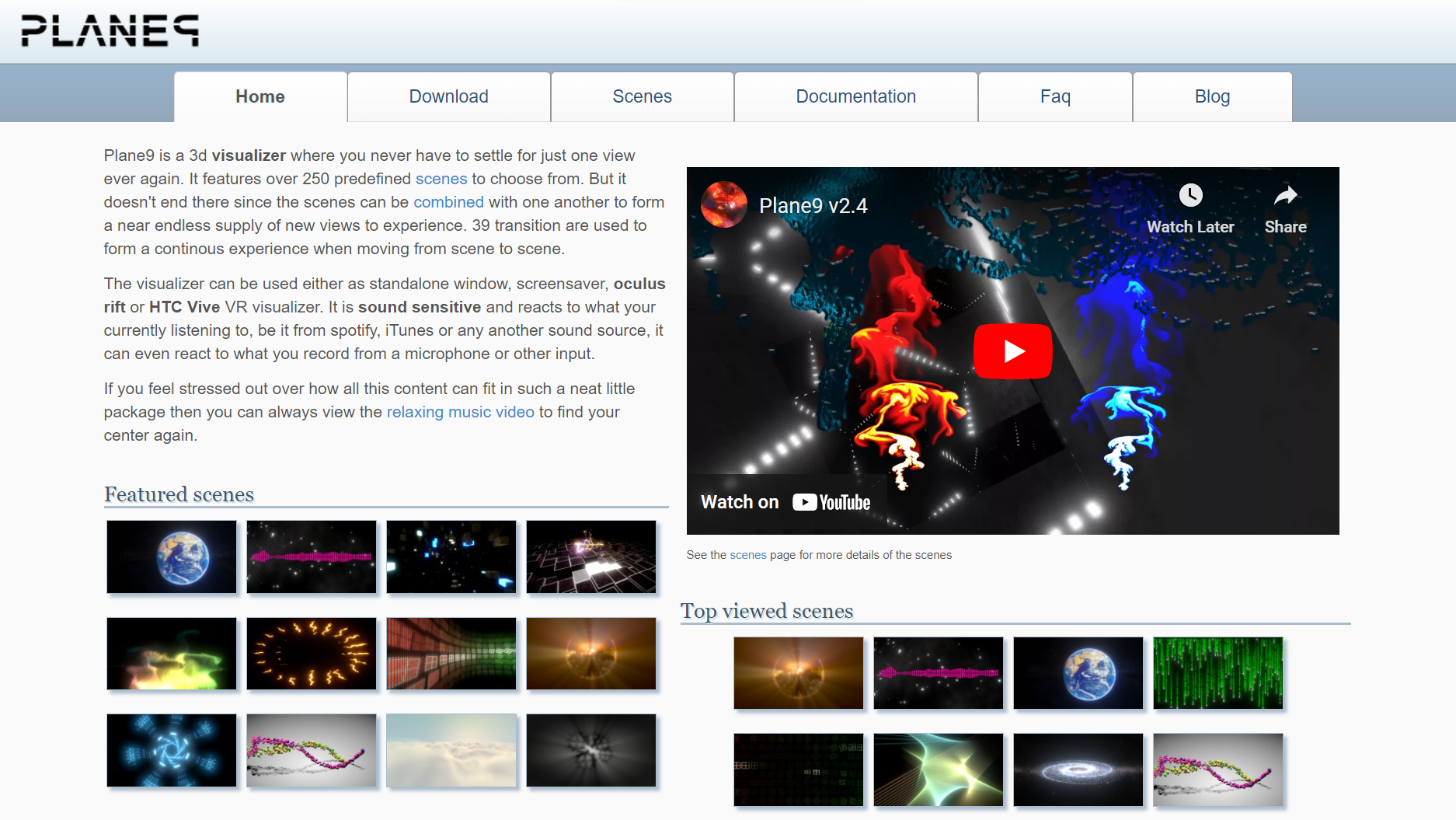Open dark green grid top viewed thumbnail
This screenshot has width=1456, height=820.
tap(799, 769)
